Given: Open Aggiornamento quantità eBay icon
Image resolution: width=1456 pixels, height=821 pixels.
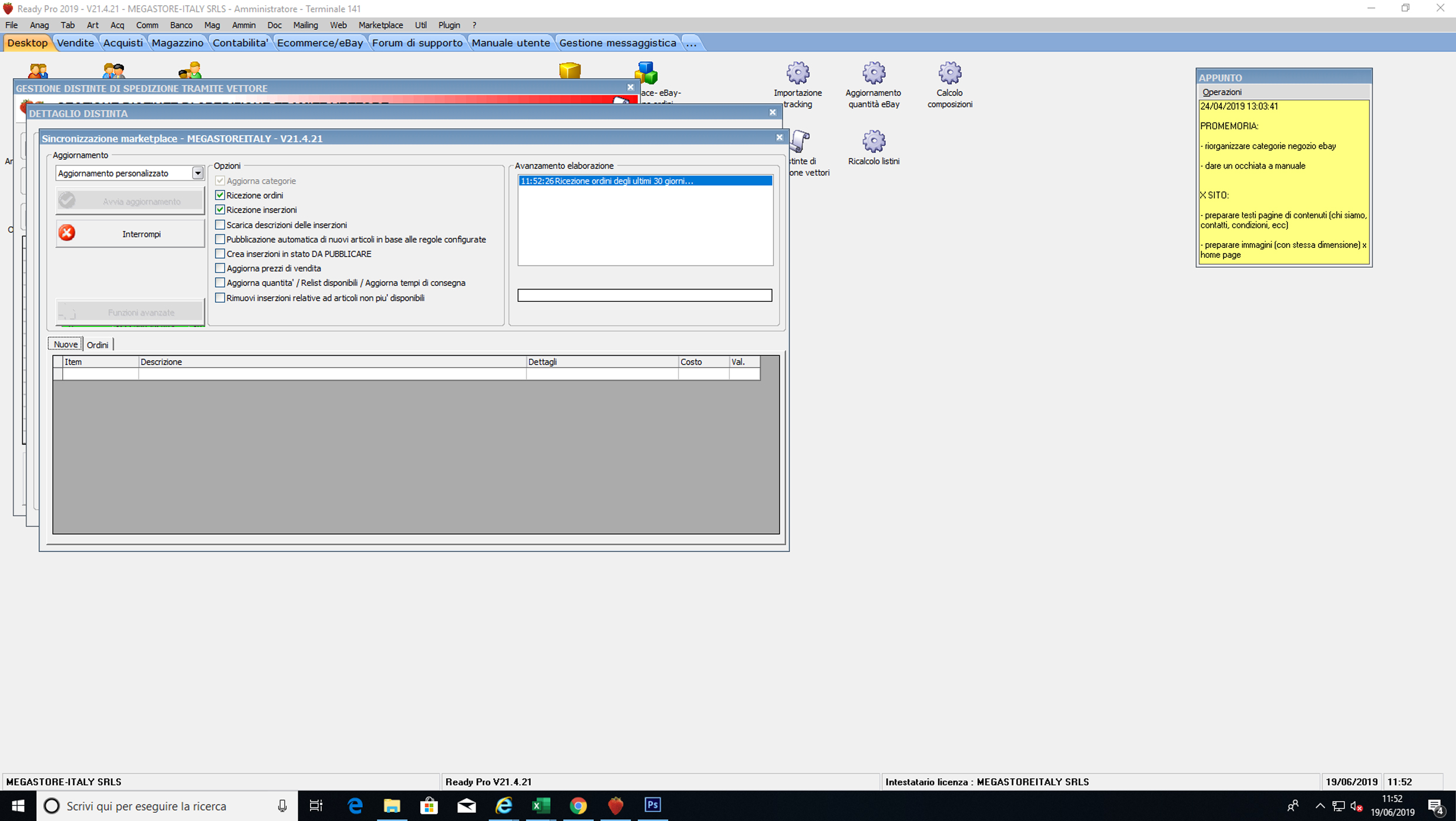Looking at the screenshot, I should click(873, 73).
